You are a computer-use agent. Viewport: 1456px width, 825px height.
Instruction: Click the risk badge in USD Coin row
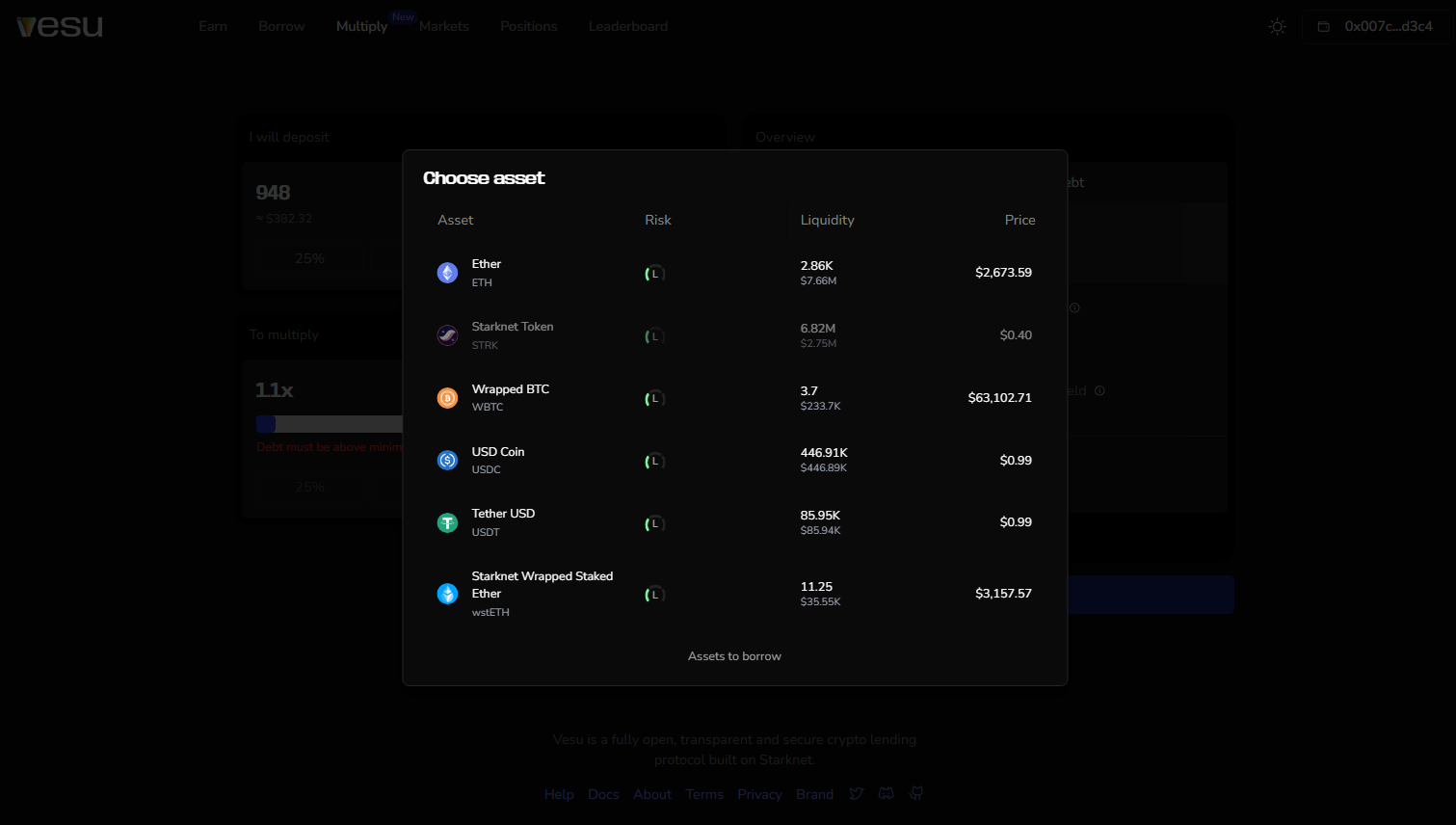tap(655, 462)
